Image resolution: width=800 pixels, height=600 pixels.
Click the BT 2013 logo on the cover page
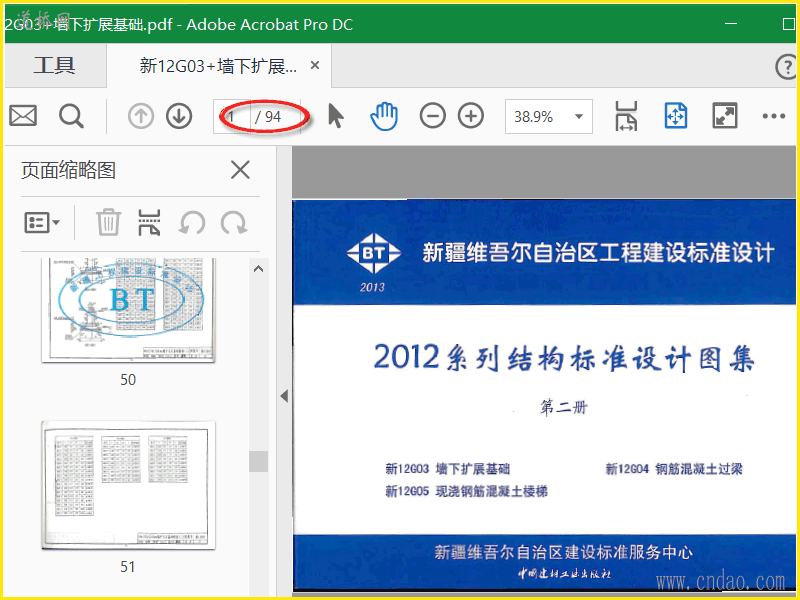(373, 262)
